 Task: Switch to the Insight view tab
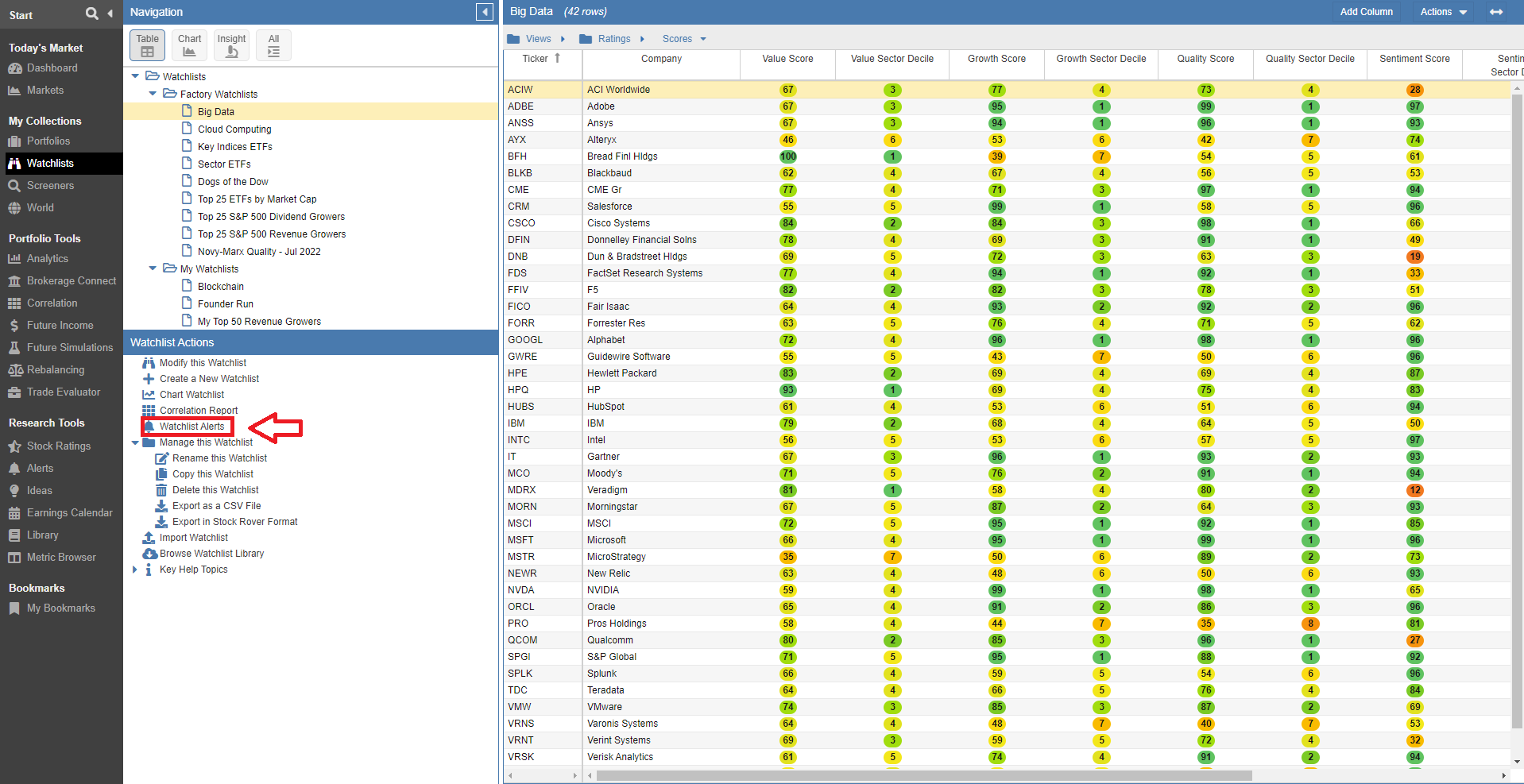231,45
